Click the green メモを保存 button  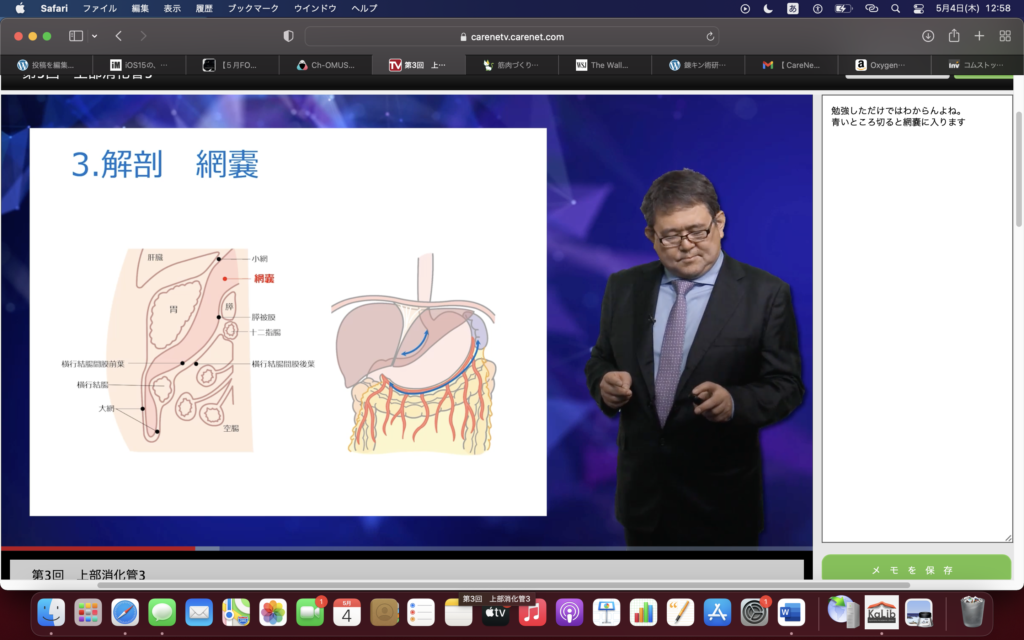click(x=916, y=569)
